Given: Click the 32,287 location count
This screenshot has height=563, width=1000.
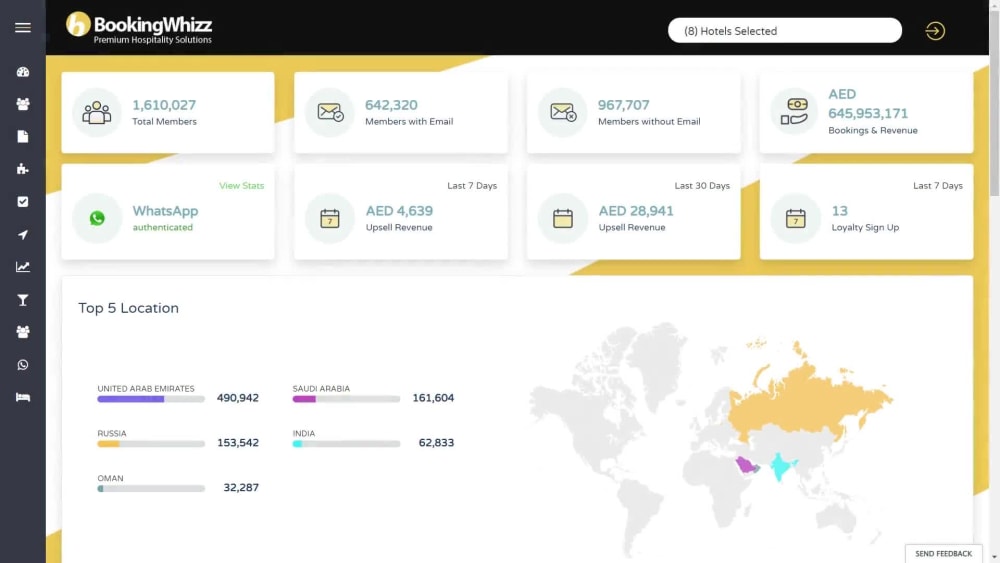Looking at the screenshot, I should tap(241, 487).
